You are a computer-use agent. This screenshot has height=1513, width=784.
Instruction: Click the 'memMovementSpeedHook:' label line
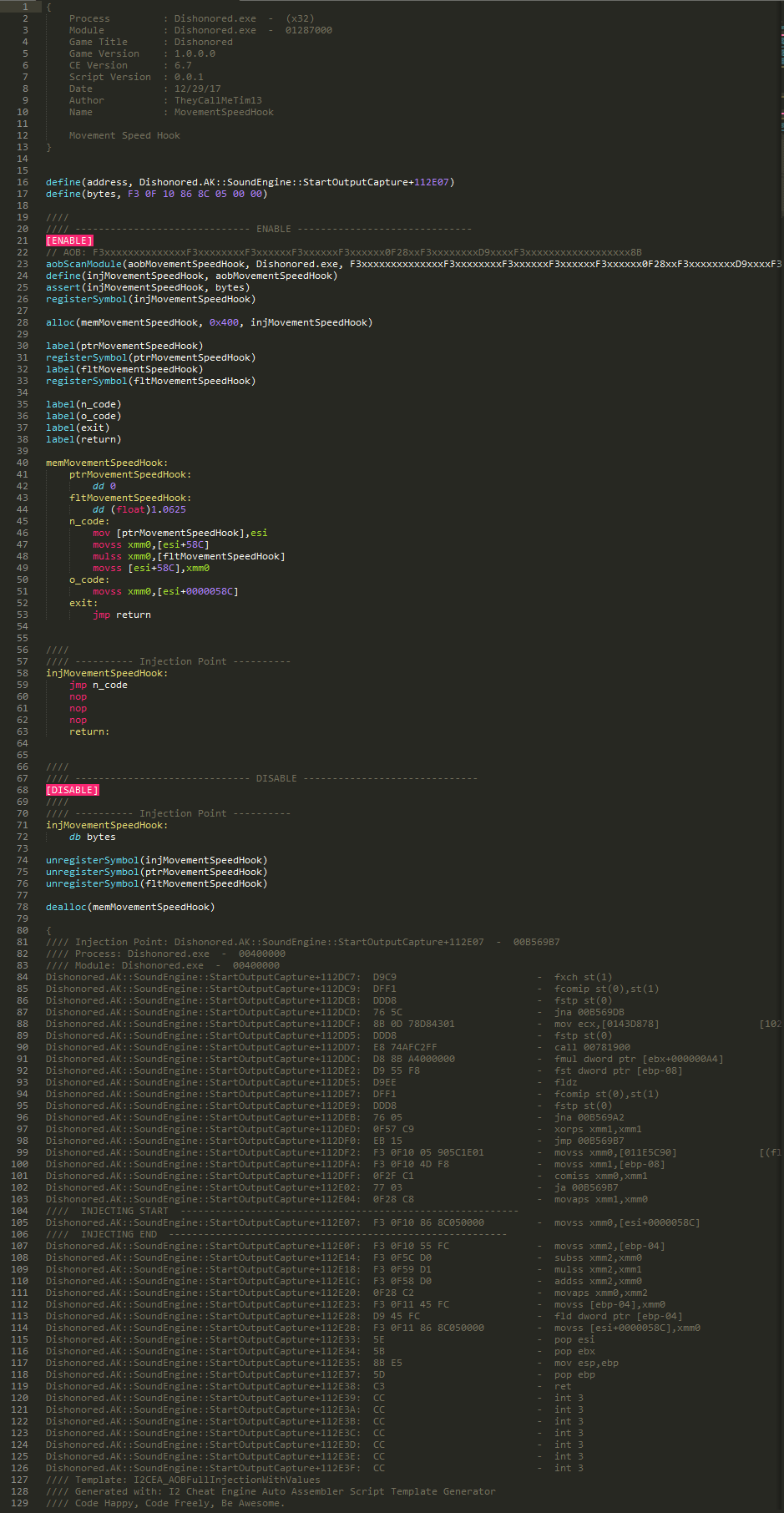click(107, 463)
